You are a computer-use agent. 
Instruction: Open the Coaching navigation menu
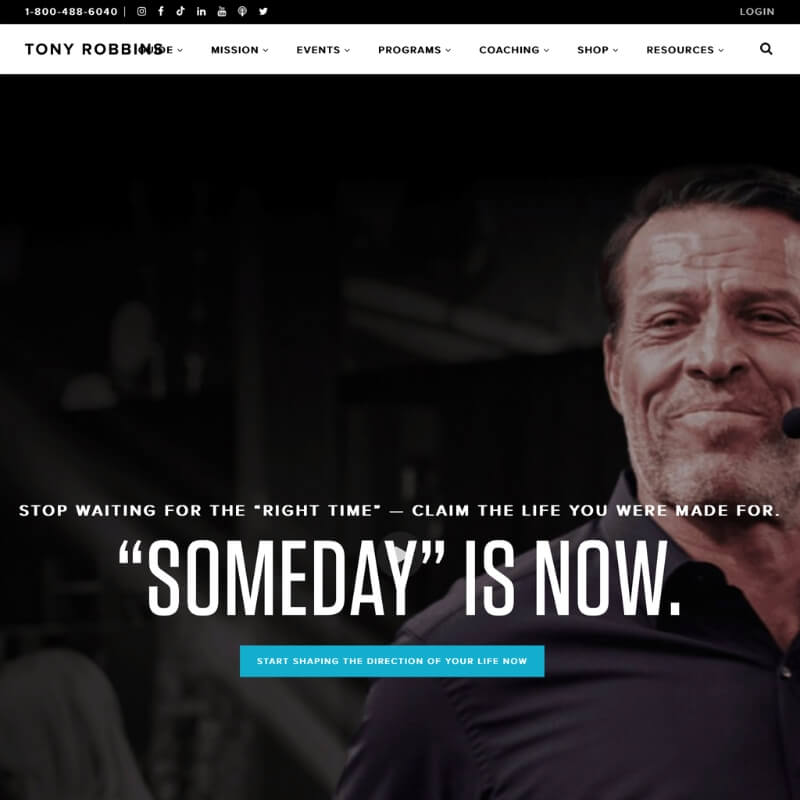click(x=514, y=50)
